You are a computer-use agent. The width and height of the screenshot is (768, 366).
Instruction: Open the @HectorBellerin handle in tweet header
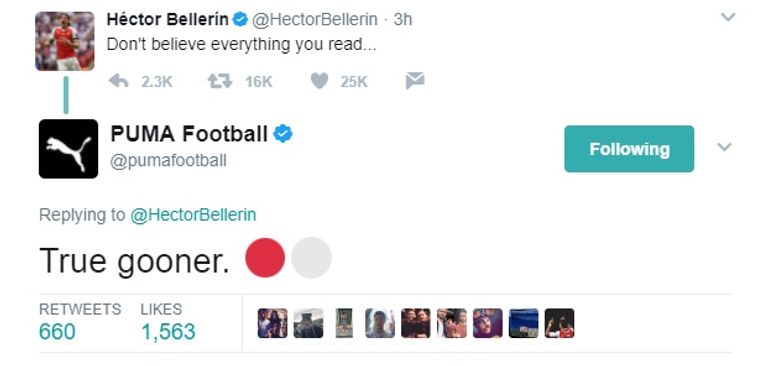[x=315, y=20]
